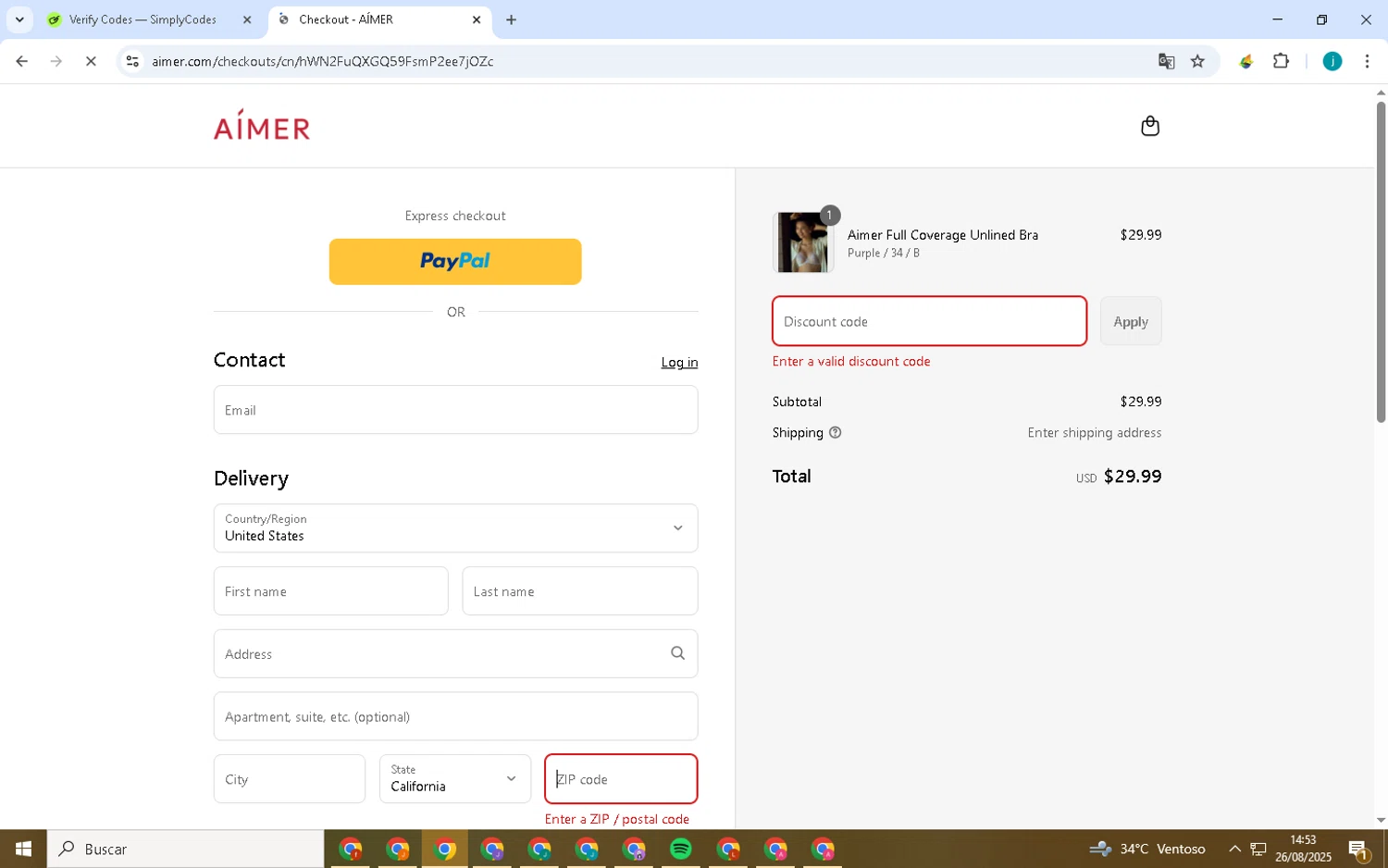Click the Apartment, suite, etc. field
This screenshot has width=1388, height=868.
455,716
